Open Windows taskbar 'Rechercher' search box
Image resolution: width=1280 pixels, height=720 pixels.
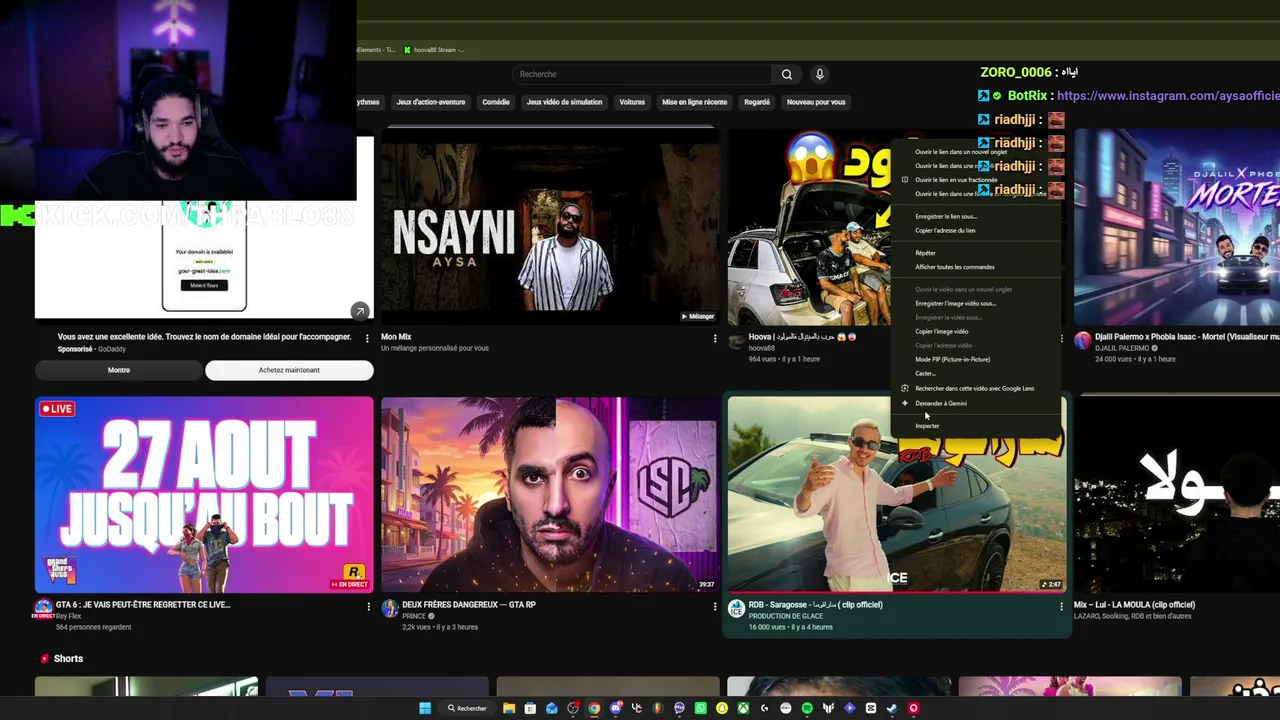pos(467,708)
